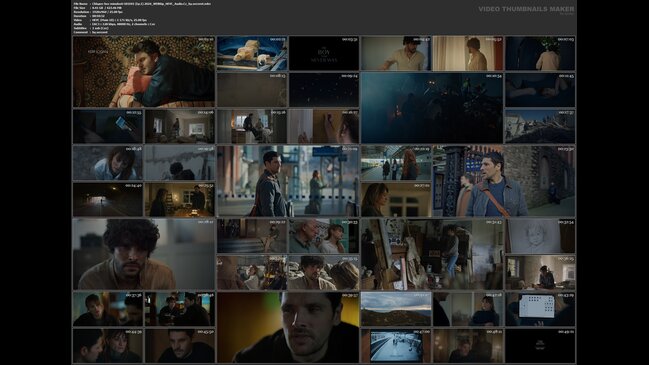Screen dimensions: 649x365
Task: Click the large close-up of man with yellow background
Action: click(x=288, y=327)
